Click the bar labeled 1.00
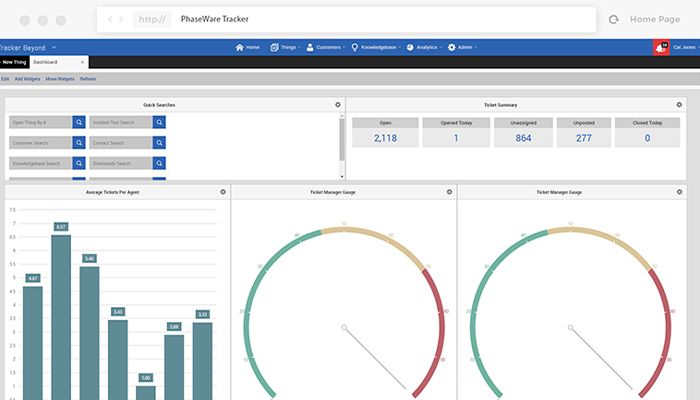Viewport: 700px width, 400px height. coord(146,393)
